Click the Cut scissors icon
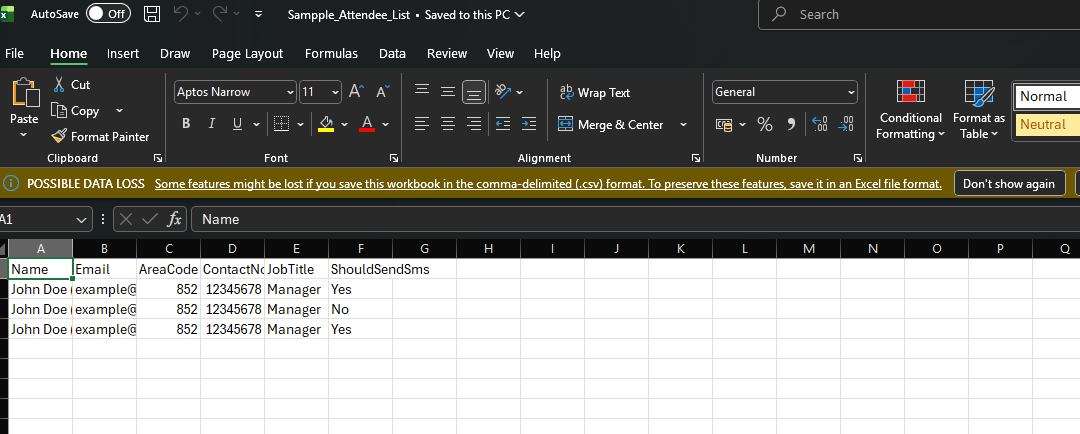 coord(60,85)
